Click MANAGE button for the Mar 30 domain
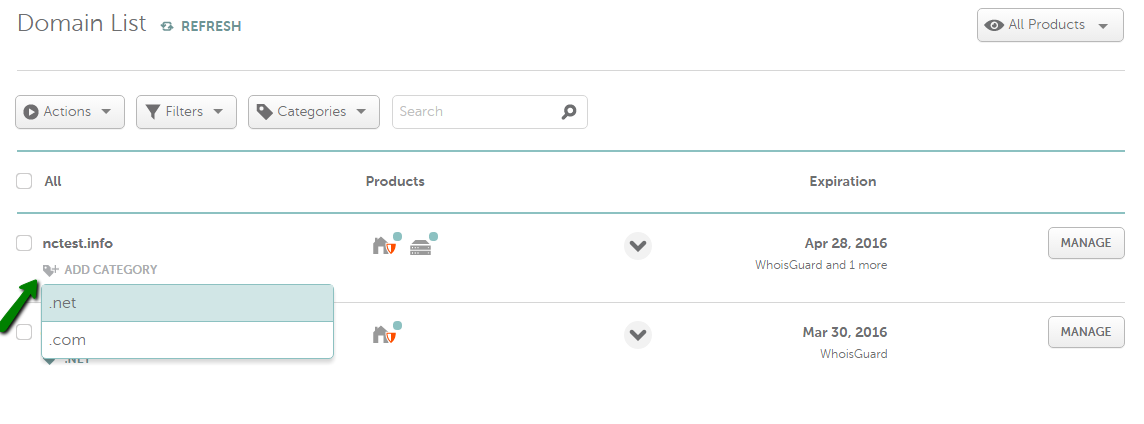This screenshot has width=1144, height=424. [1086, 332]
